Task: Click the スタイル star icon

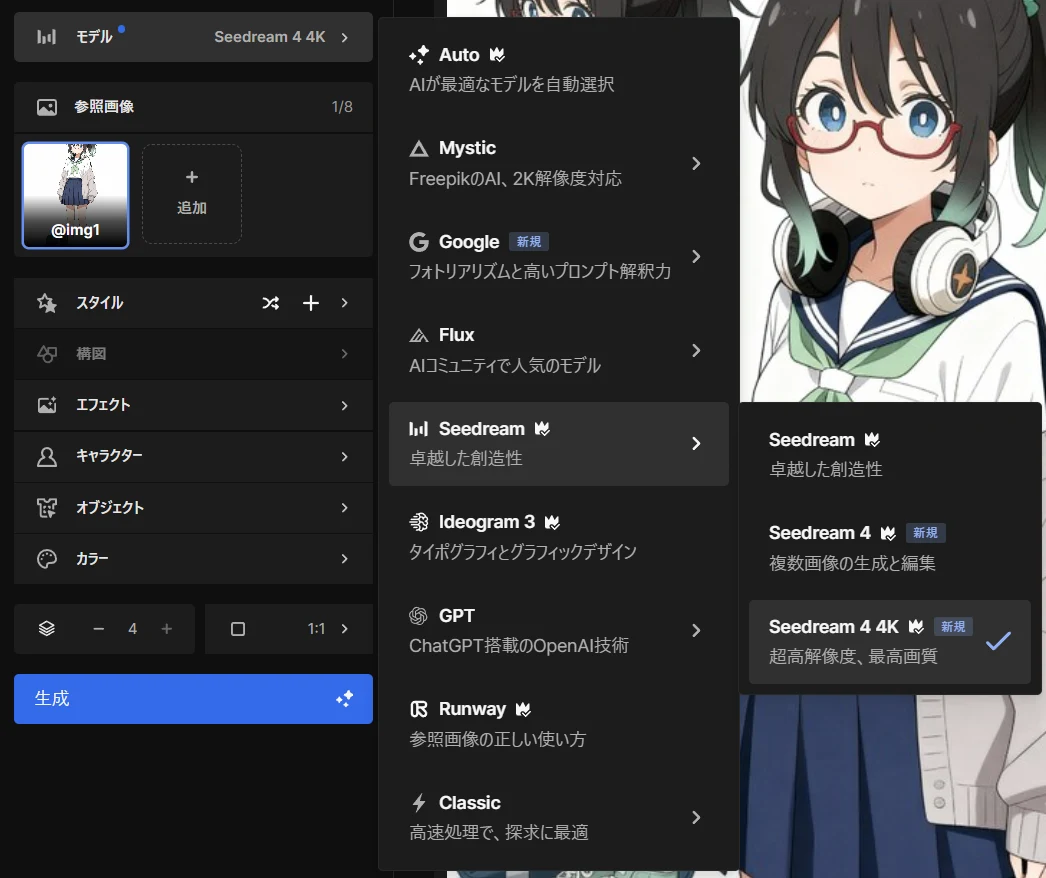Action: click(x=47, y=303)
